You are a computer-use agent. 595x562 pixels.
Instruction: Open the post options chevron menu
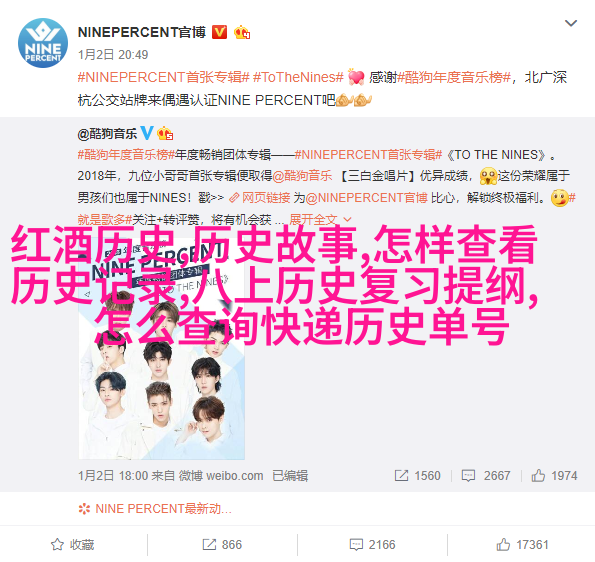point(571,23)
